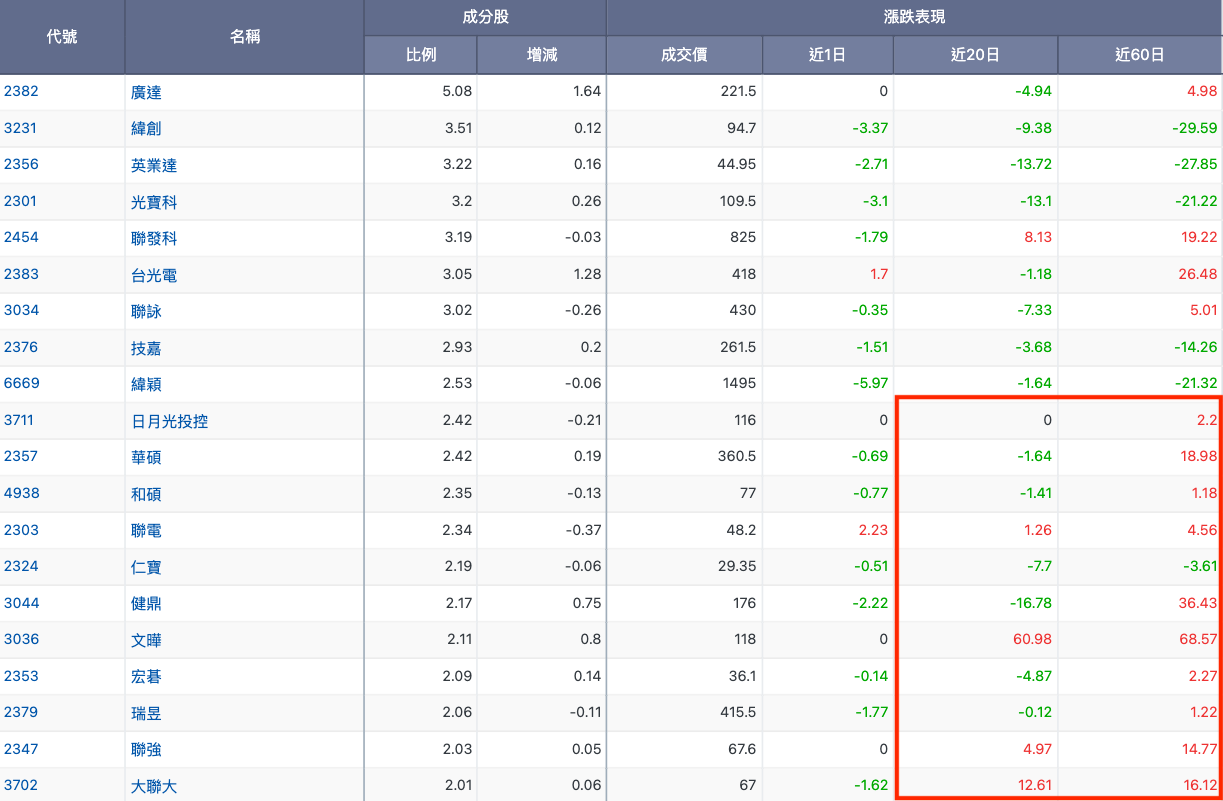Click the 近20日 column header
The height and width of the screenshot is (801, 1223).
tap(975, 55)
